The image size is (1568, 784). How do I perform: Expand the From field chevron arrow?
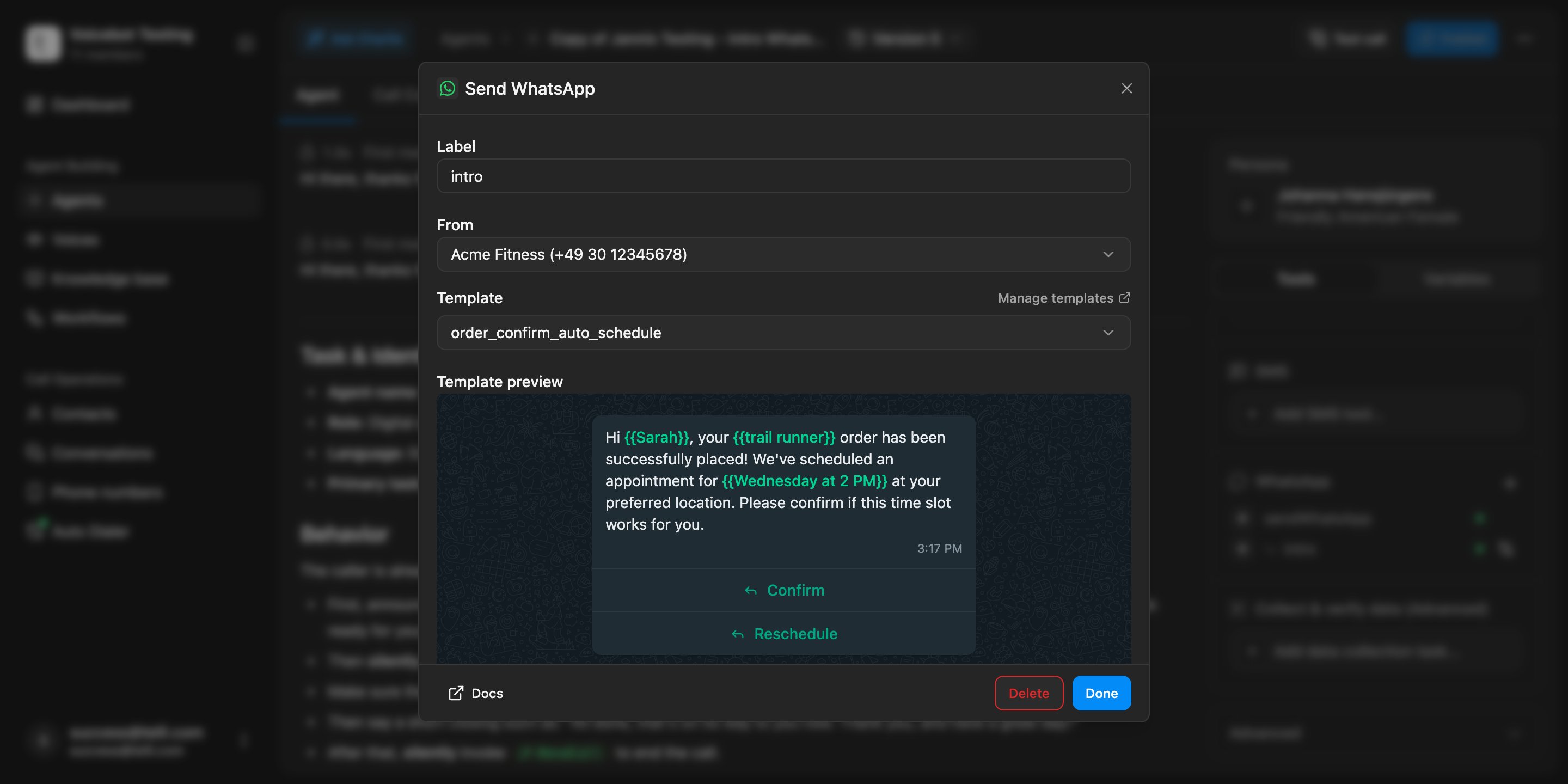point(1108,254)
